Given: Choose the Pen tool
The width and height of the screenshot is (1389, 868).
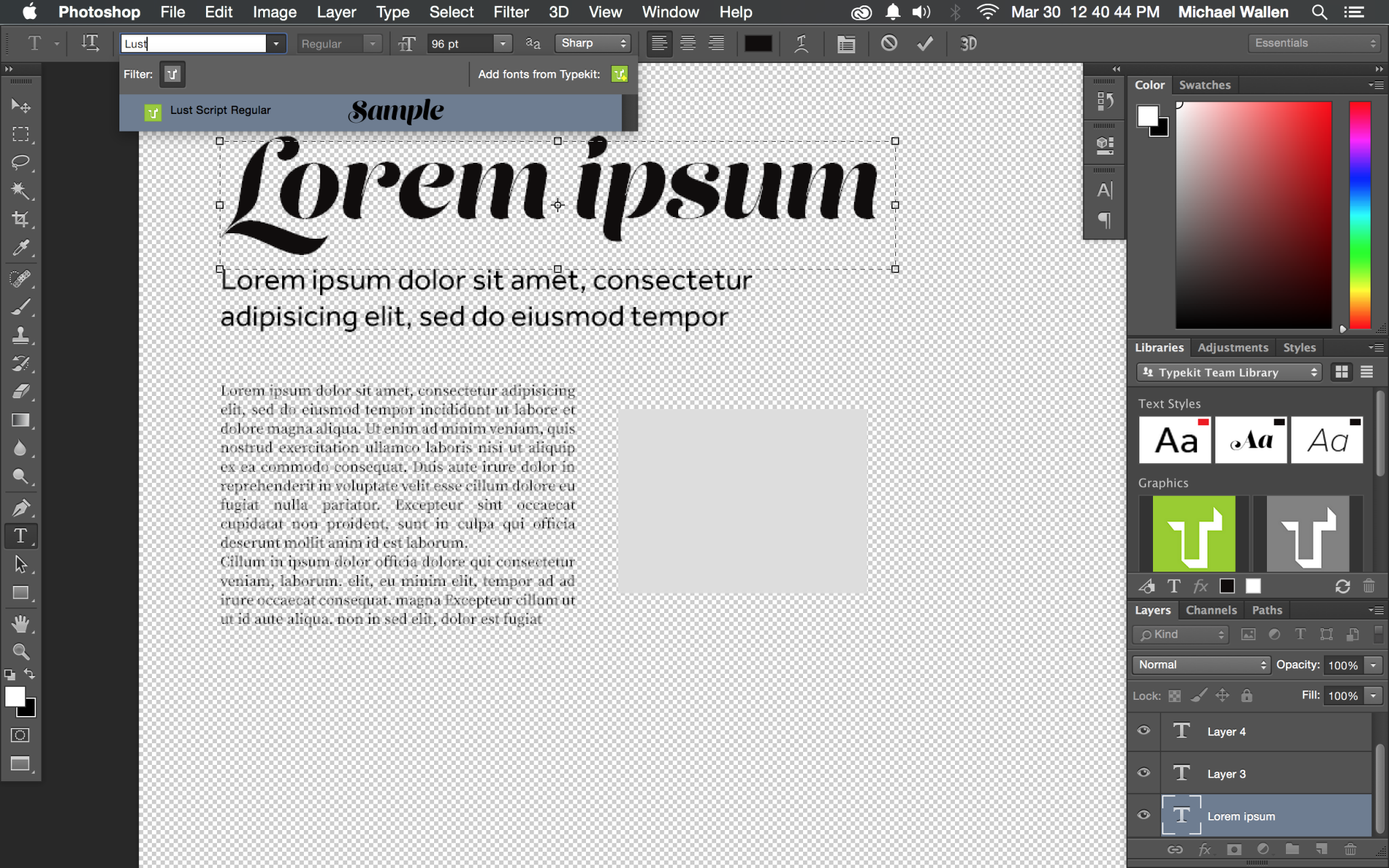Looking at the screenshot, I should tap(20, 507).
